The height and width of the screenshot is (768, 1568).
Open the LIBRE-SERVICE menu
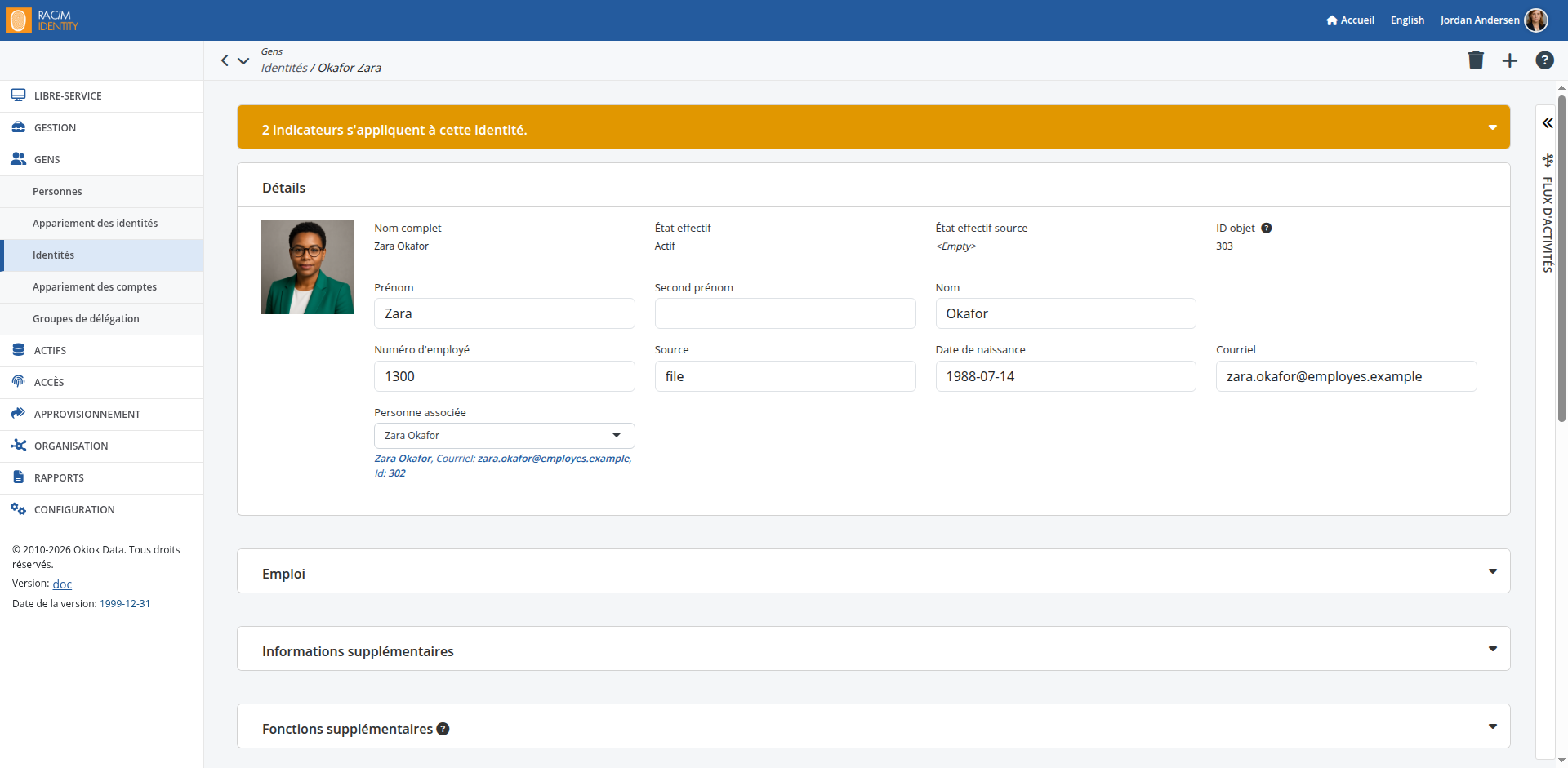(101, 96)
